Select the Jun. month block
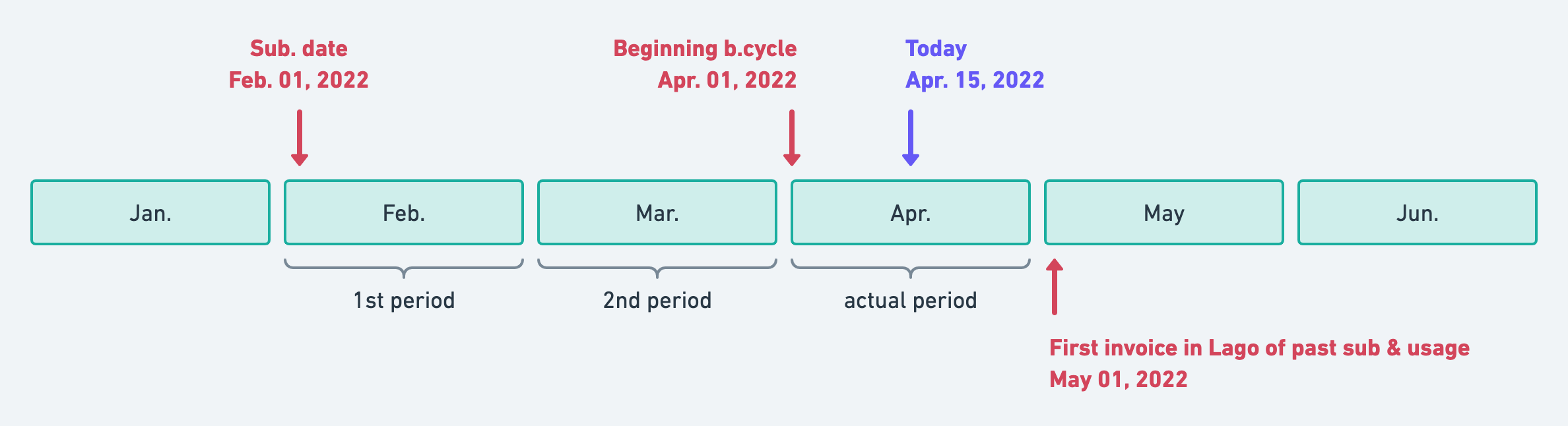This screenshot has width=1568, height=426. click(1418, 212)
